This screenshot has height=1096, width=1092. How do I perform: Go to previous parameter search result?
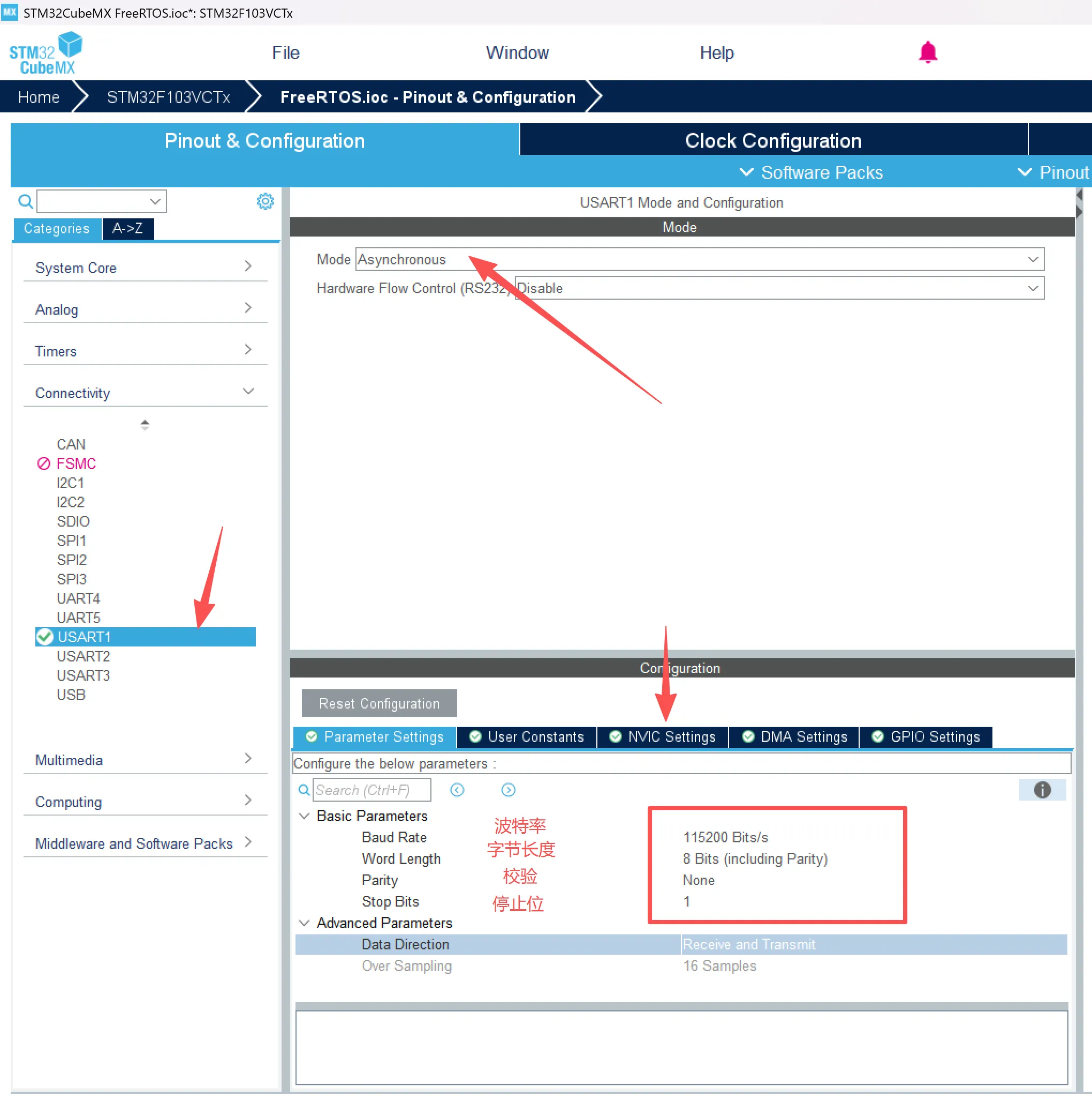tap(457, 790)
